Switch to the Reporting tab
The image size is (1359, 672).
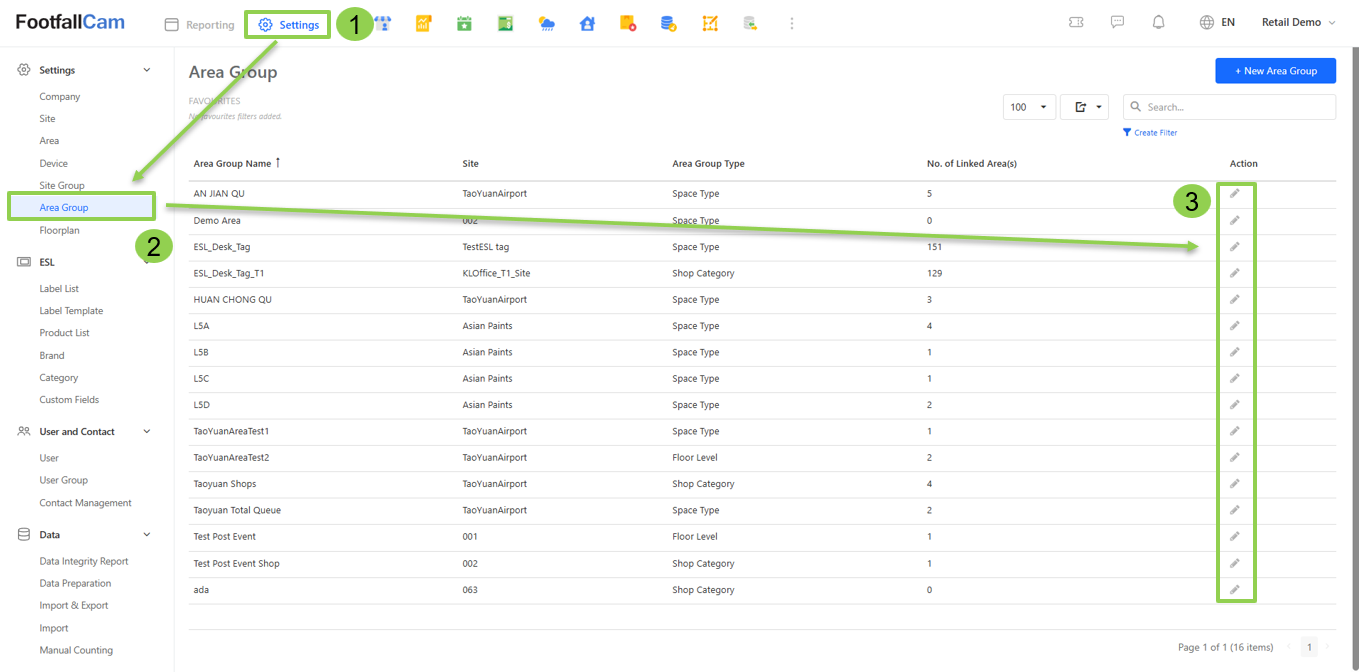[200, 25]
